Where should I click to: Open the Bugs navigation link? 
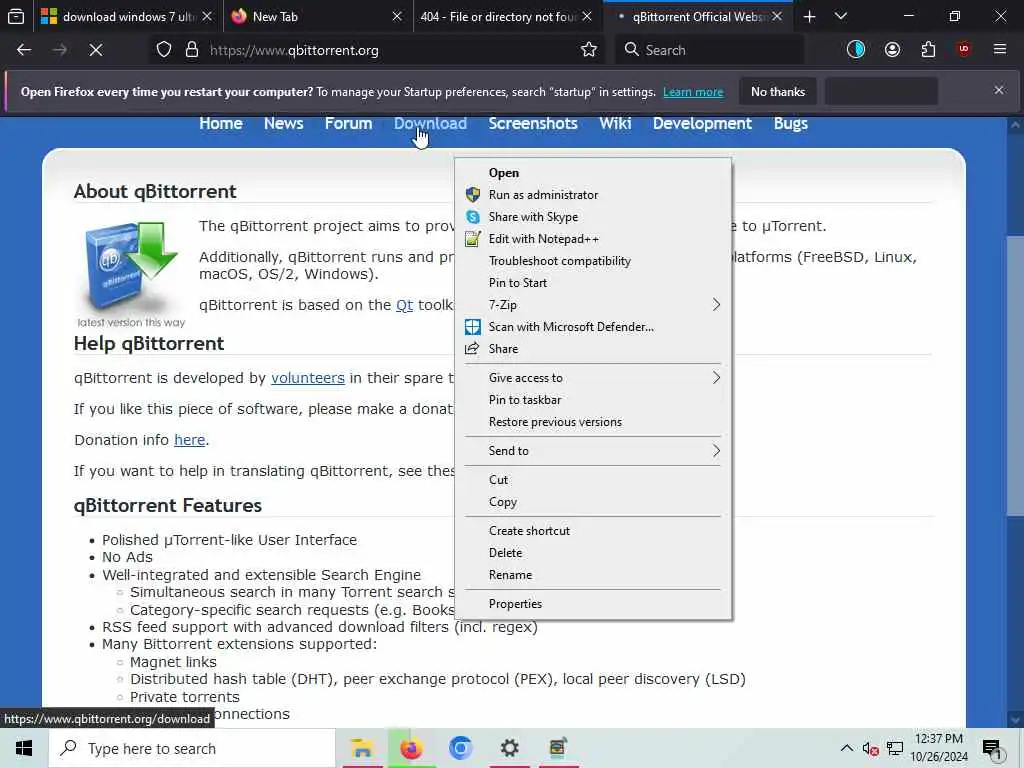pos(790,123)
